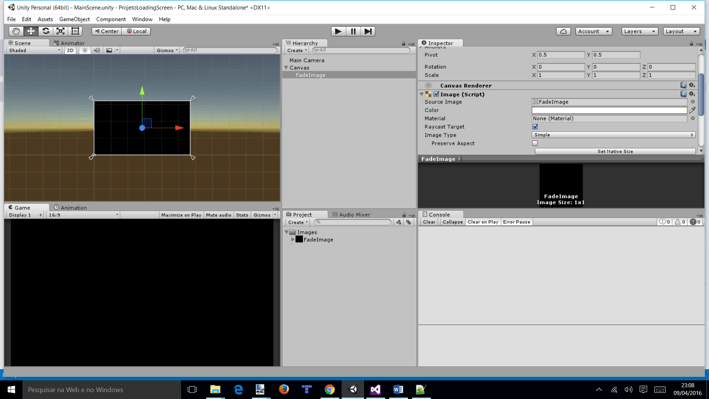Open the Shaded draw mode dropdown
709x399 pixels.
click(34, 50)
